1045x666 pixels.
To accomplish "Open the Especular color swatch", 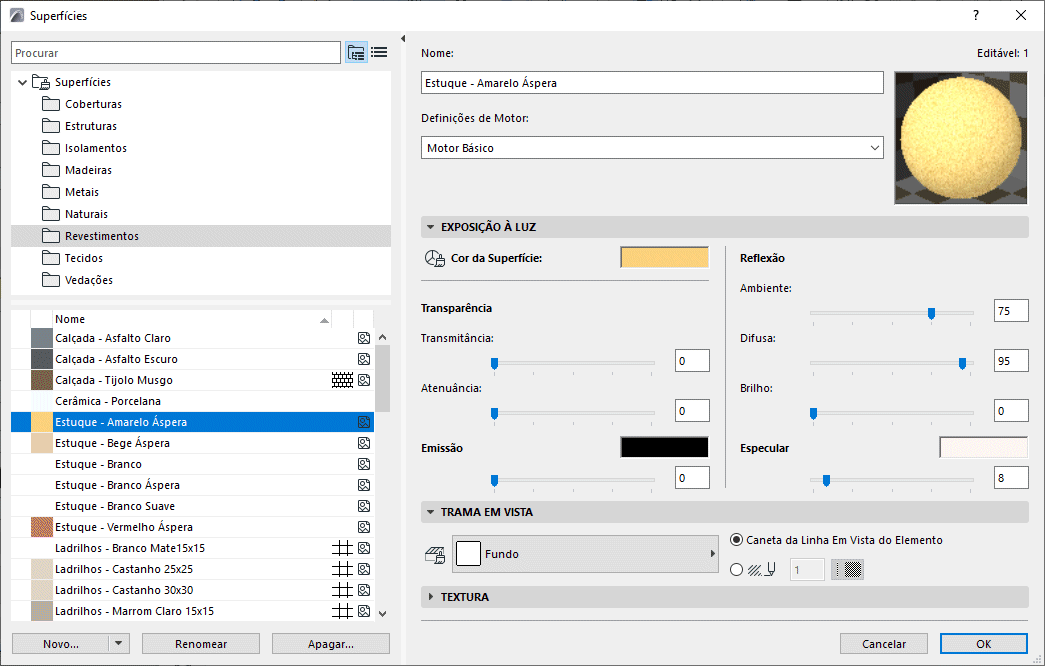I will tap(984, 447).
